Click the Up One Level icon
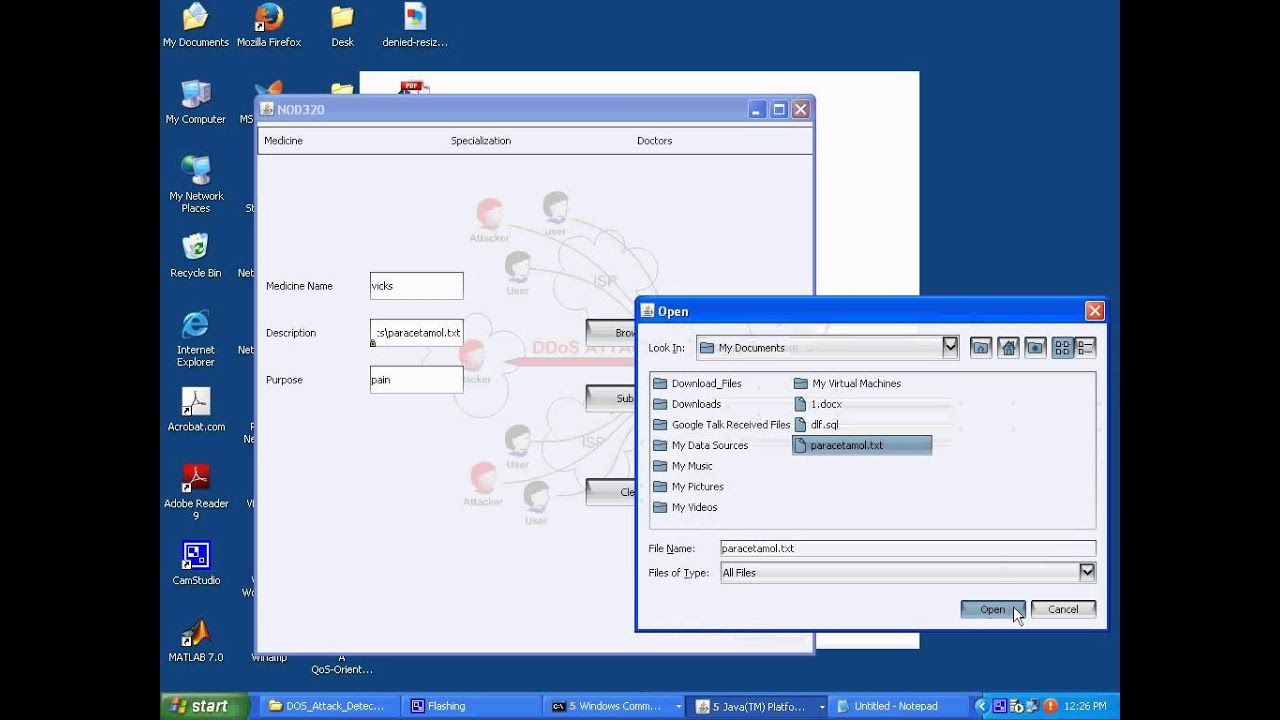Screen dimensions: 1280x720 pyautogui.click(x=981, y=348)
